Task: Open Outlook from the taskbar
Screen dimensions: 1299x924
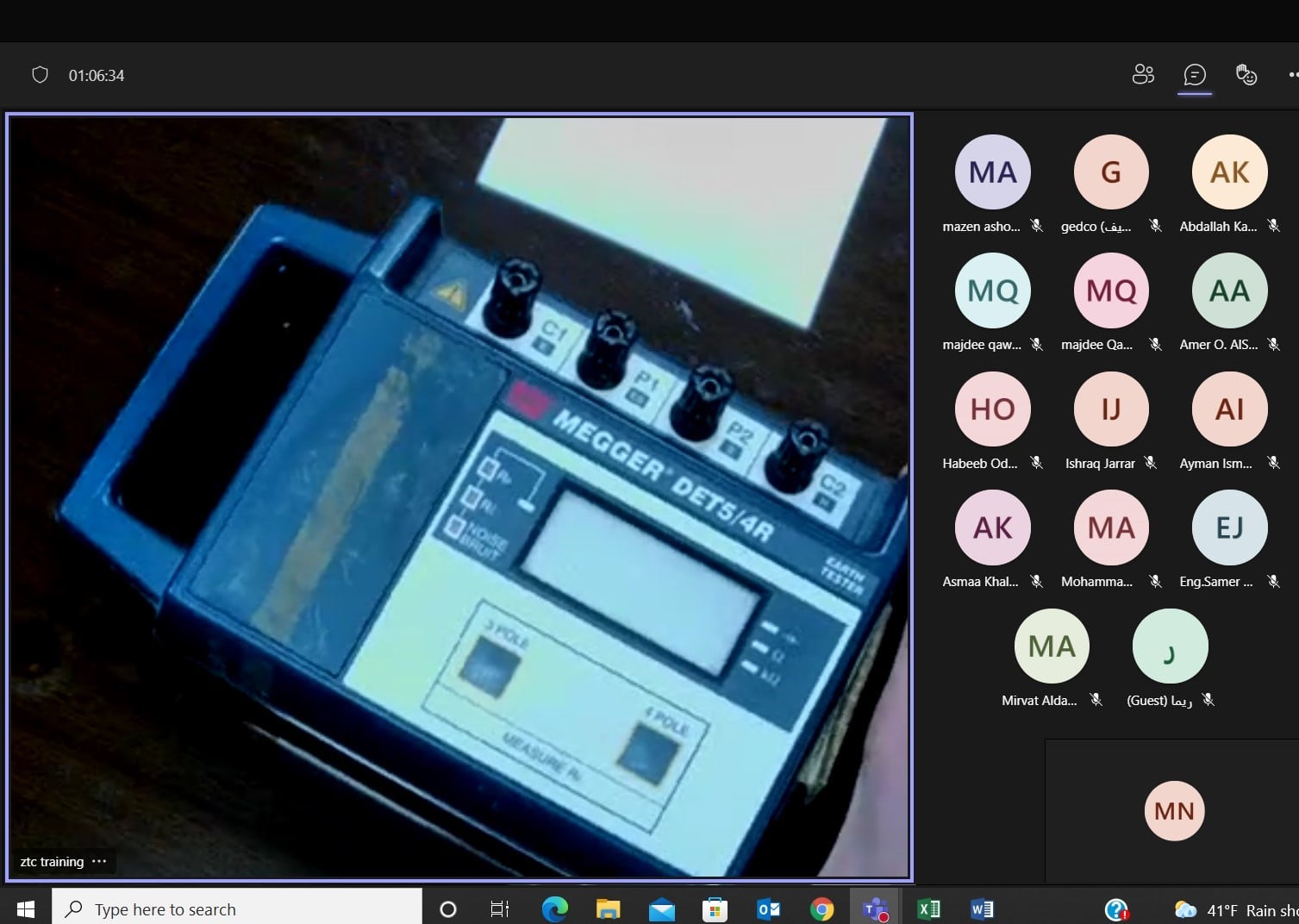Action: (768, 908)
